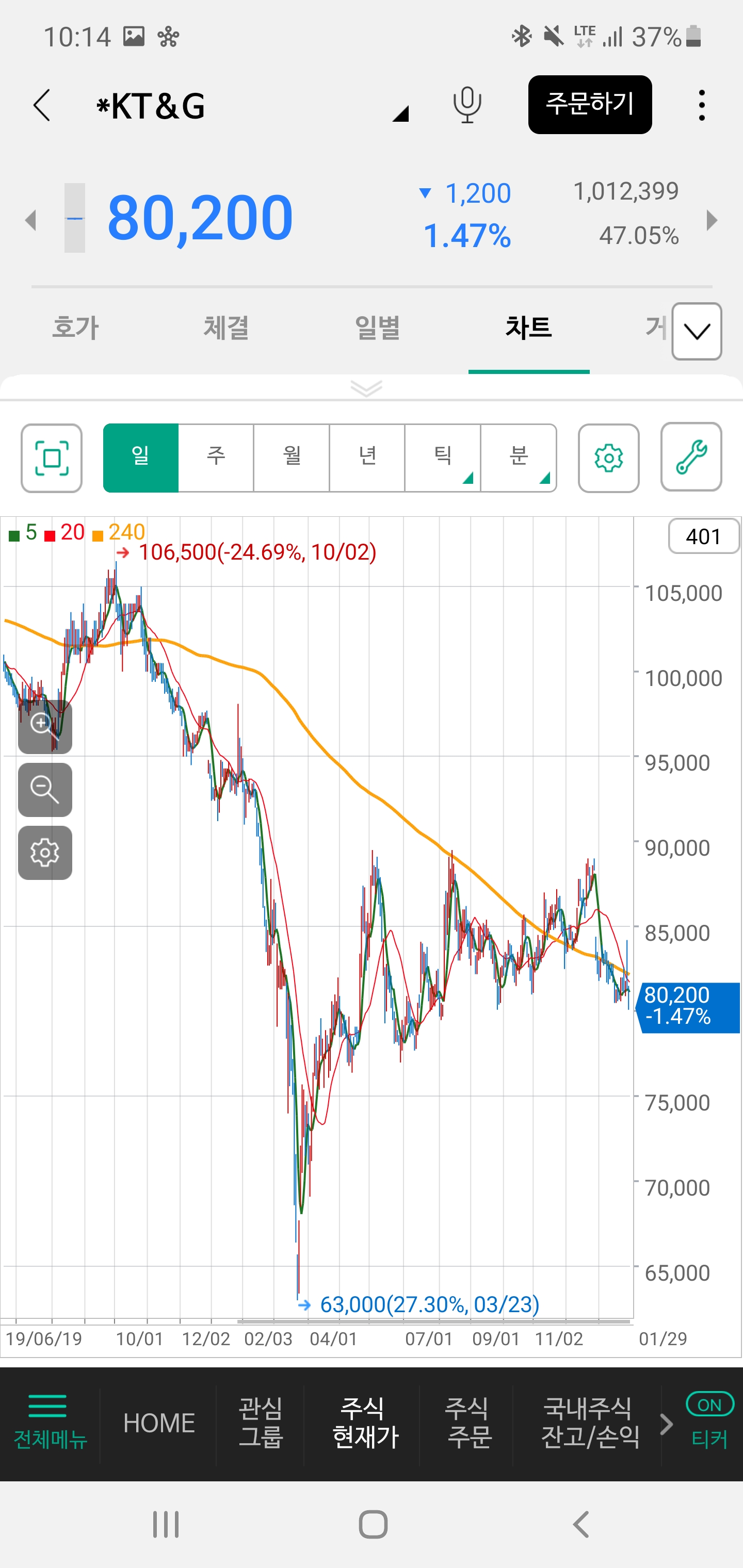Image resolution: width=743 pixels, height=1568 pixels.
Task: Open 주식현재가 in bottom menu
Action: click(x=365, y=1423)
